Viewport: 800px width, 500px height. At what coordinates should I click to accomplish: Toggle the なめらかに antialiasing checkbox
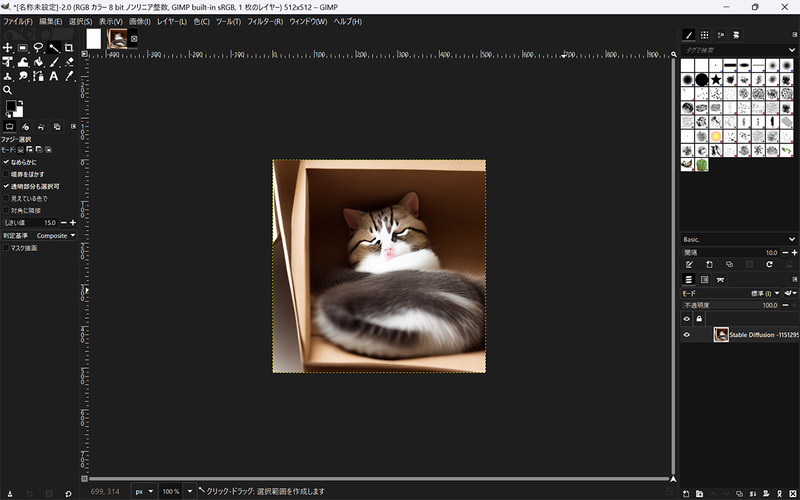(6, 162)
